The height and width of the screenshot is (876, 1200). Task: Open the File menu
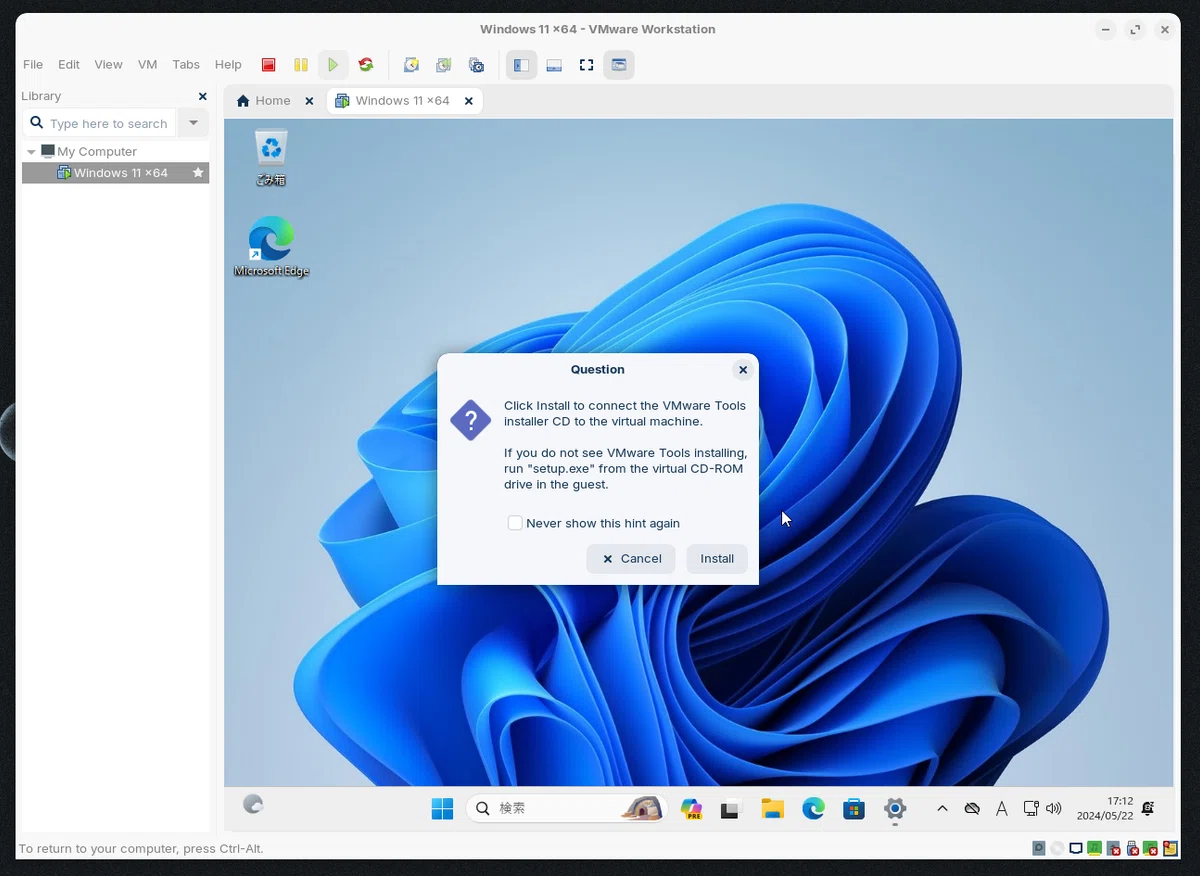click(x=33, y=64)
